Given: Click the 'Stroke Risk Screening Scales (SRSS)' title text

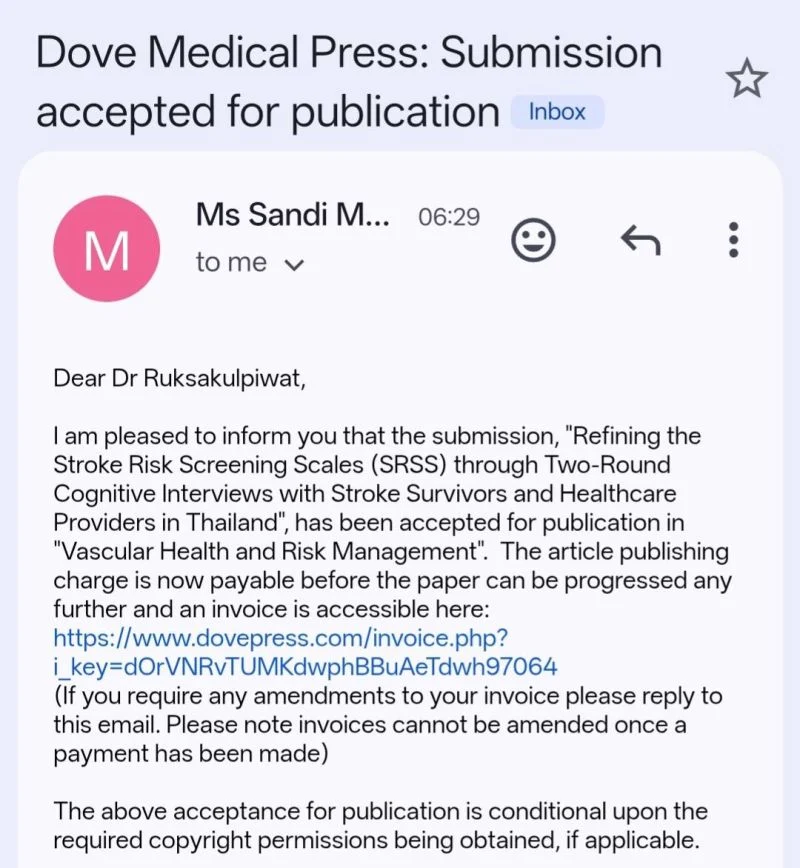Looking at the screenshot, I should coord(250,465).
